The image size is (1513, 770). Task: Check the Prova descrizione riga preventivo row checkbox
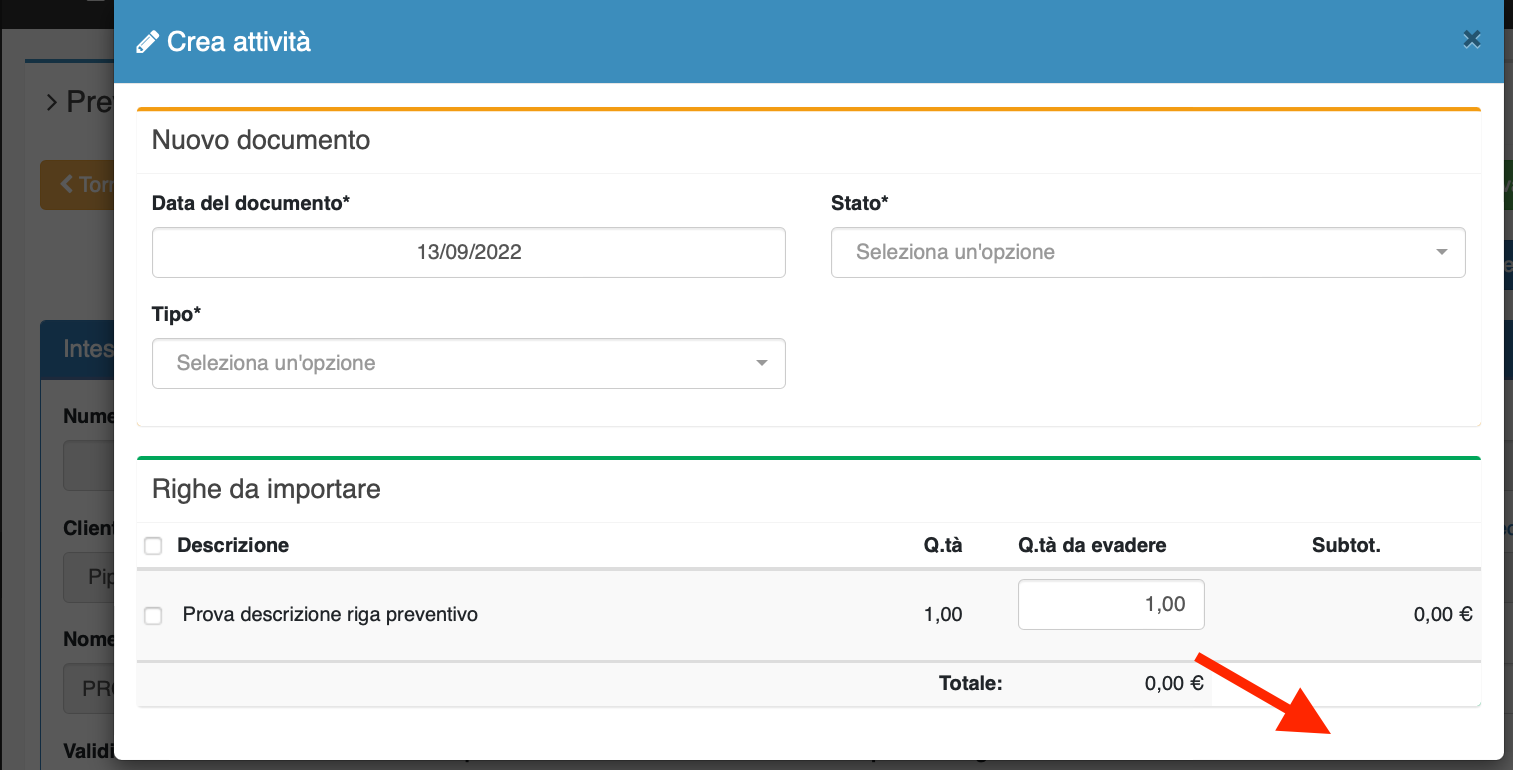[x=153, y=615]
